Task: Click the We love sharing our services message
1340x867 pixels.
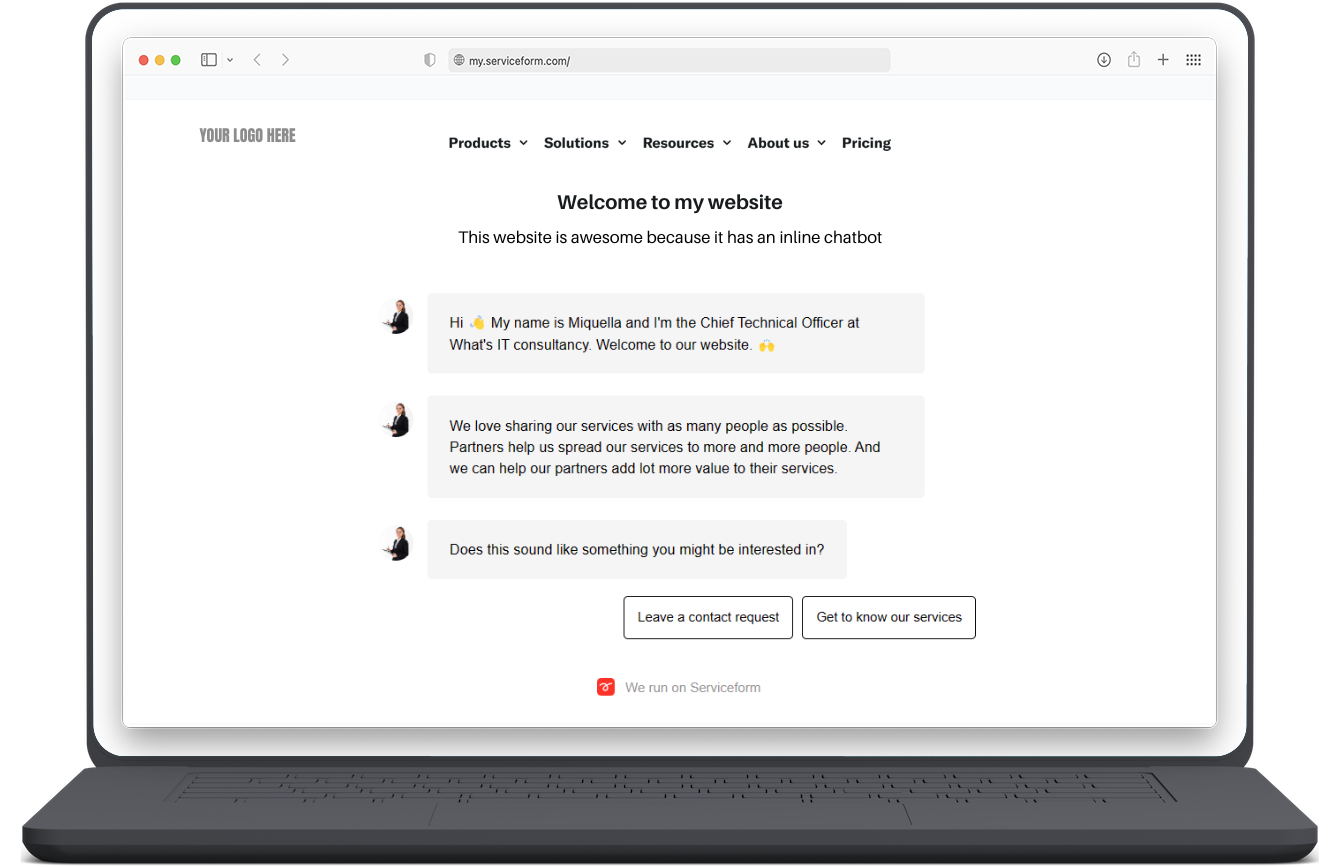Action: [676, 447]
